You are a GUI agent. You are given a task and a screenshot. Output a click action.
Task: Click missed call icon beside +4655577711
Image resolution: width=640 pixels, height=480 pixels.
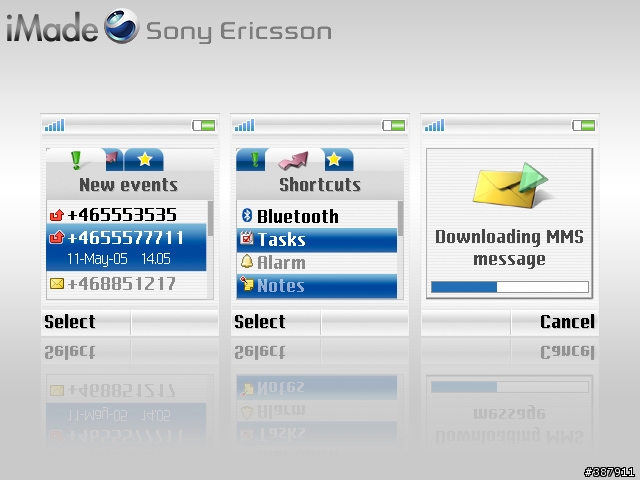tap(57, 238)
